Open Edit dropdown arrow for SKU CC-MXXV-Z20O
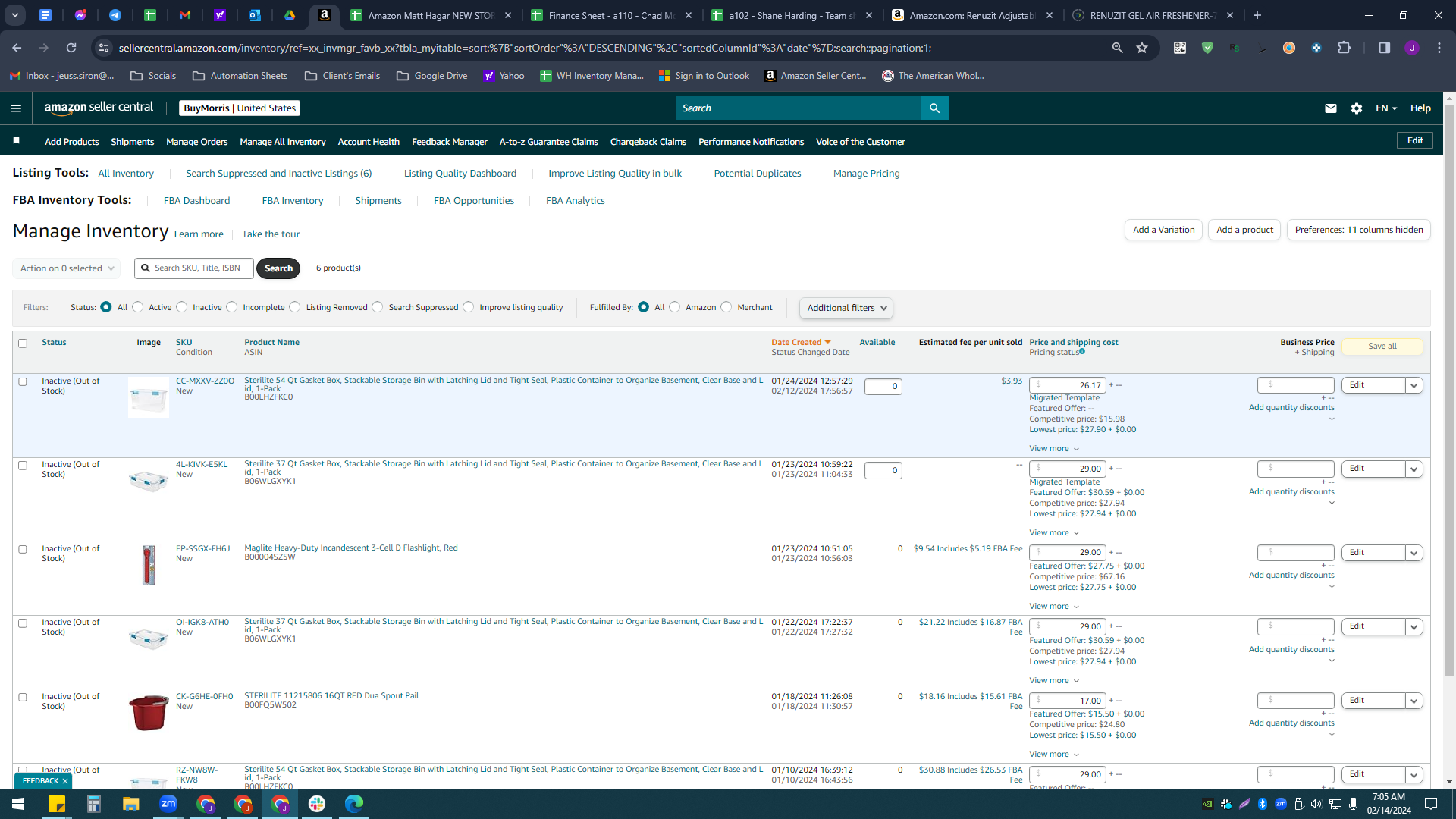The image size is (1456, 819). (1414, 386)
